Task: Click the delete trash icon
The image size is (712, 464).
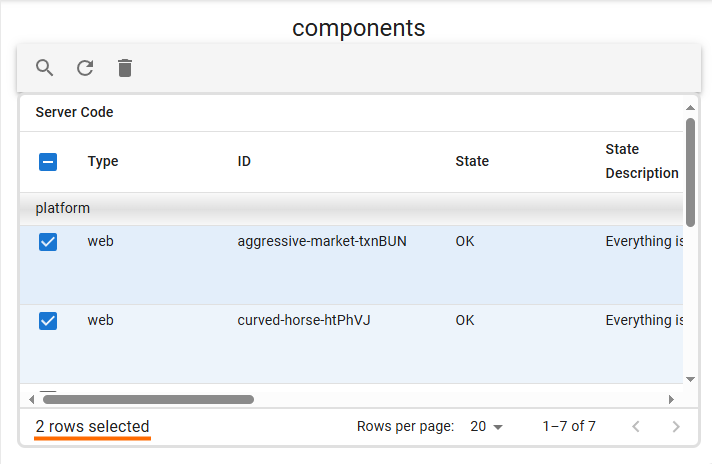Action: [125, 68]
